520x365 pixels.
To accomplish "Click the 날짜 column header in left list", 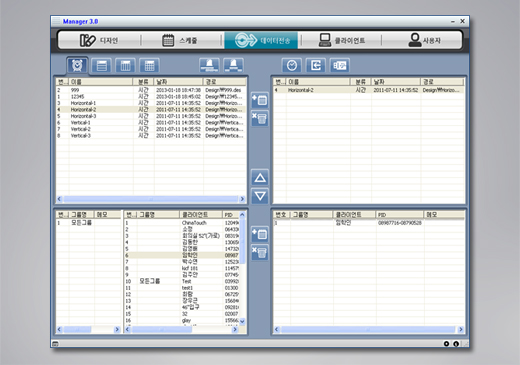I will [178, 82].
